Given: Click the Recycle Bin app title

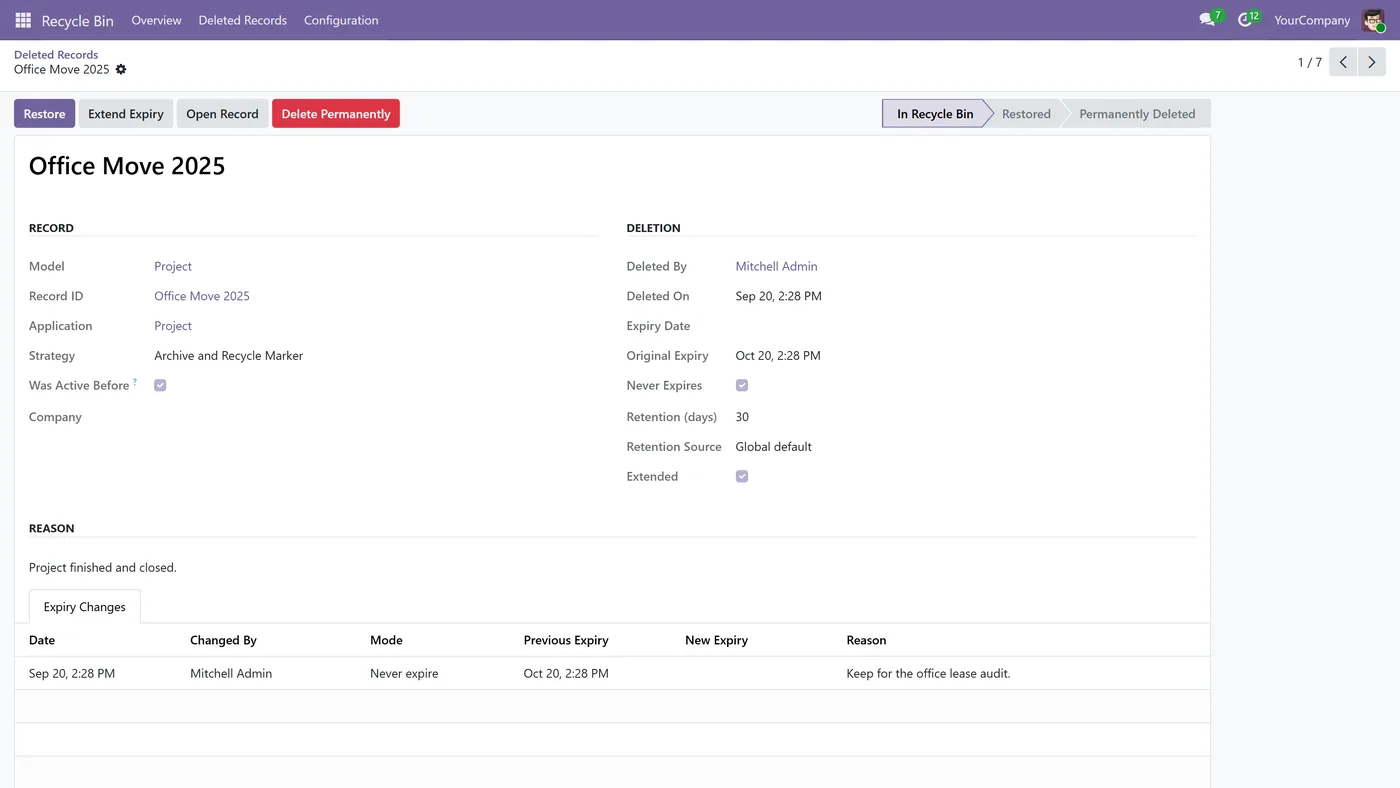Looking at the screenshot, I should pyautogui.click(x=77, y=20).
